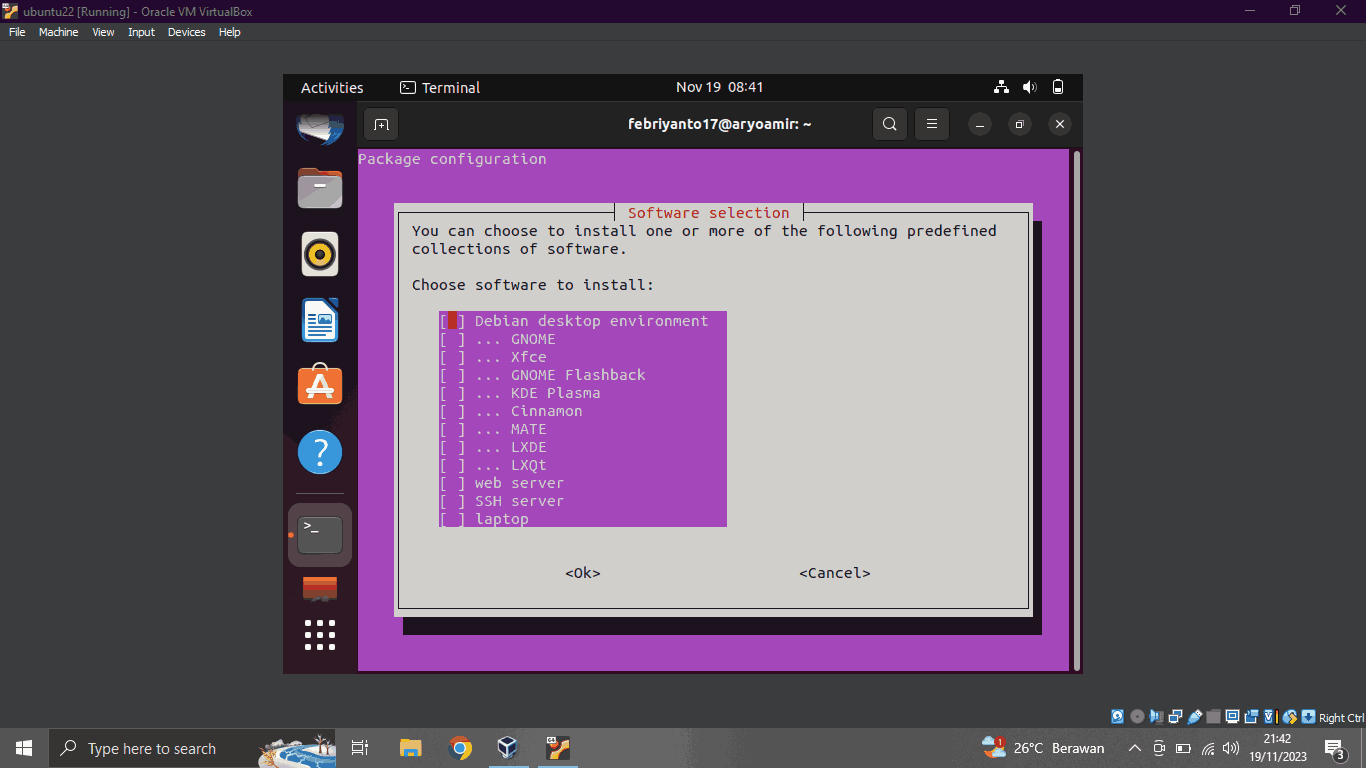Open Help question mark icon in dock

(320, 453)
